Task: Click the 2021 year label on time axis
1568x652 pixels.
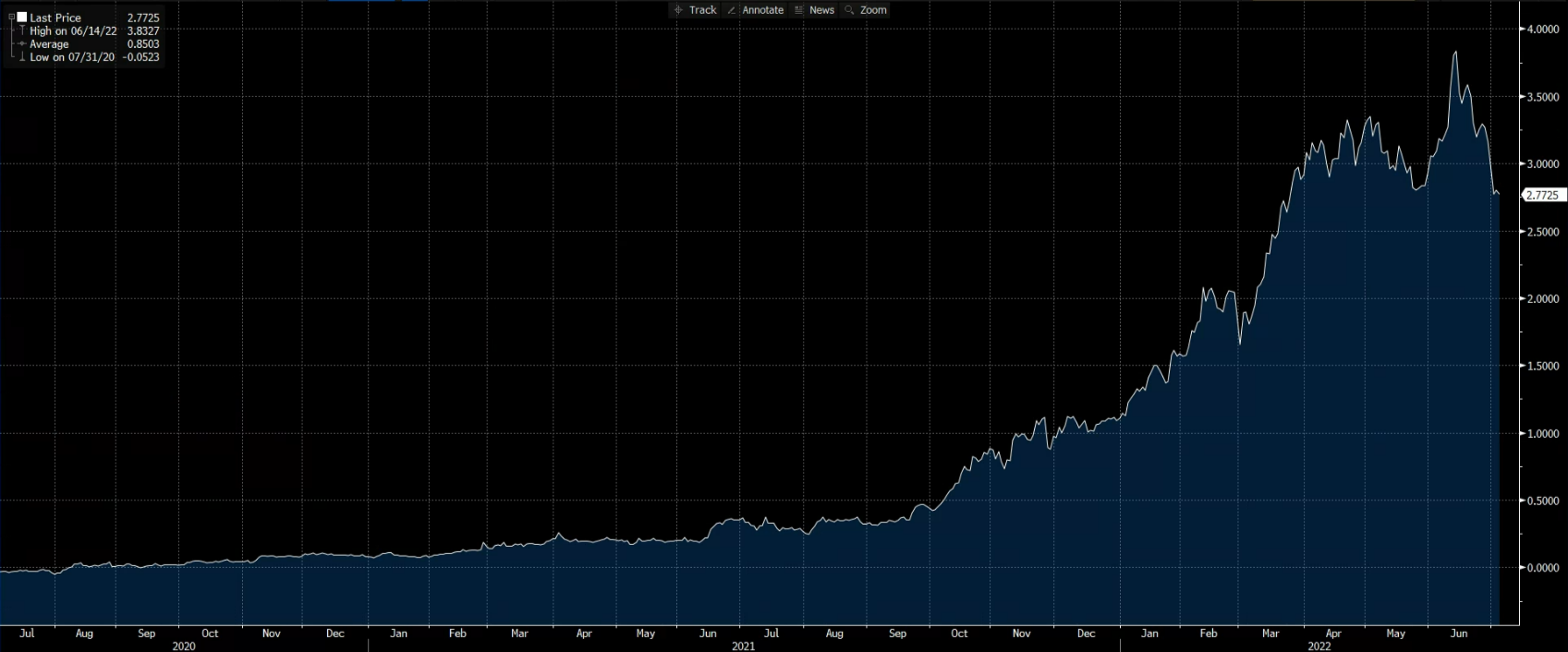Action: (x=744, y=646)
